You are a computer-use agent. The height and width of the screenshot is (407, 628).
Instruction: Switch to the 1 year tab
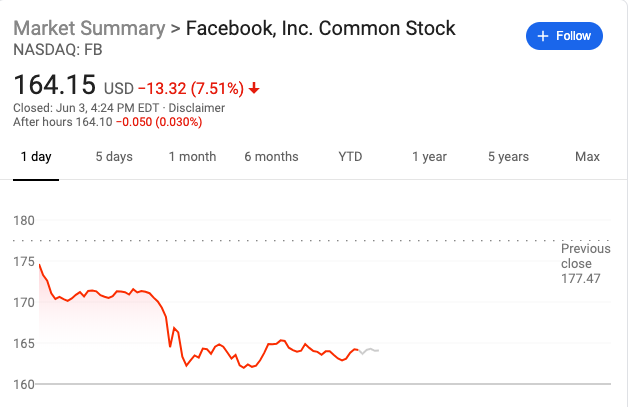click(x=430, y=157)
